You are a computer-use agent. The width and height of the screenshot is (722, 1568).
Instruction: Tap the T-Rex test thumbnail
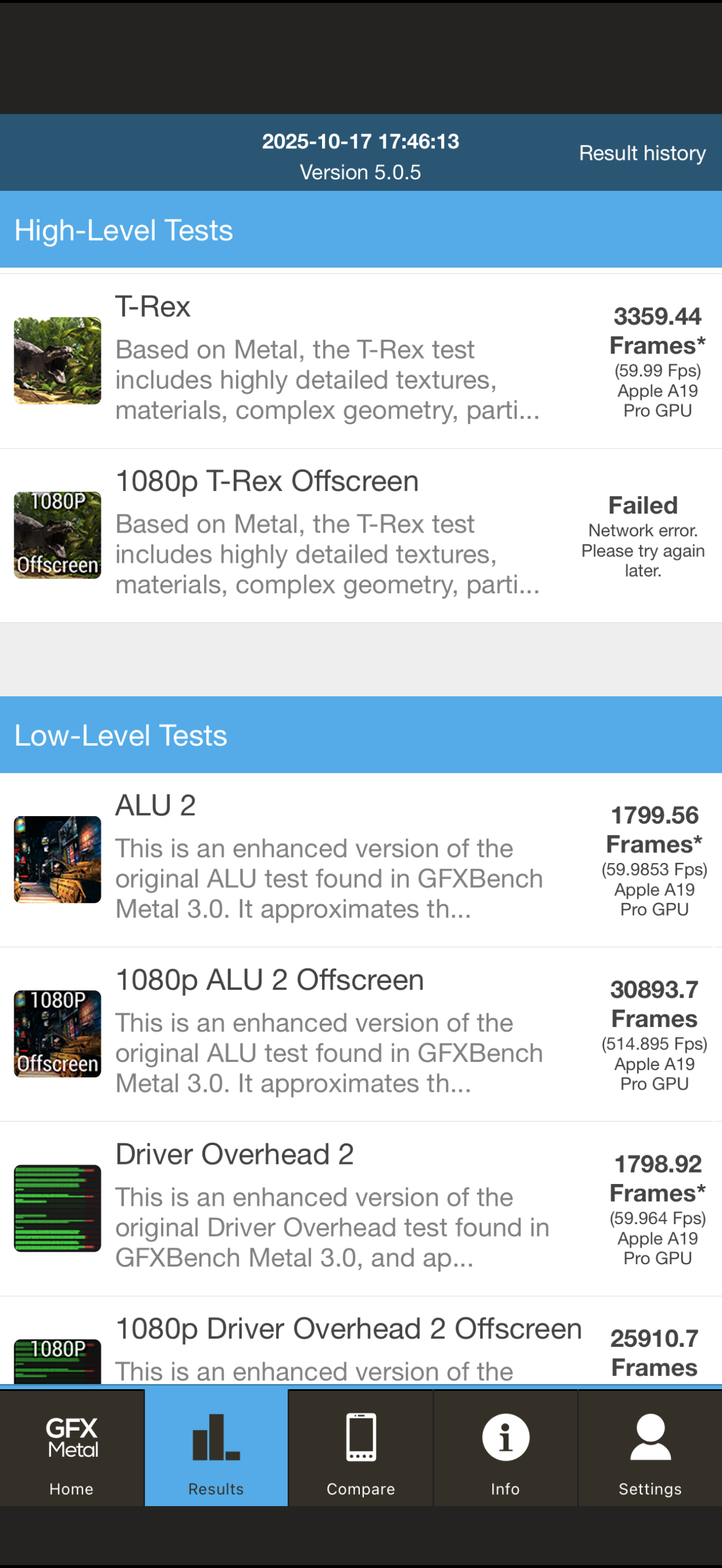58,360
